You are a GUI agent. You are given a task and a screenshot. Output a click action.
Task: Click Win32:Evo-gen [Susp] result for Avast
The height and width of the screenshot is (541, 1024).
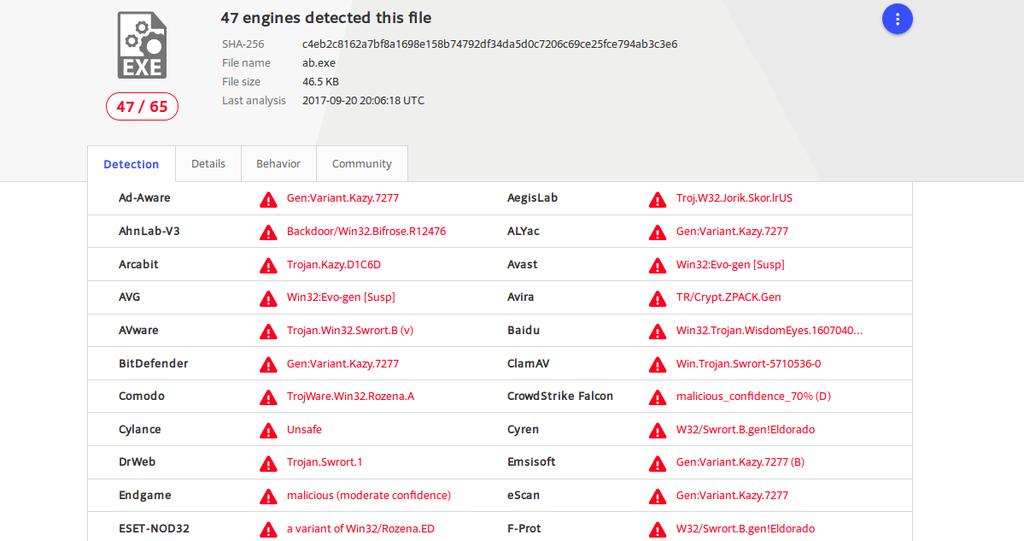730,265
